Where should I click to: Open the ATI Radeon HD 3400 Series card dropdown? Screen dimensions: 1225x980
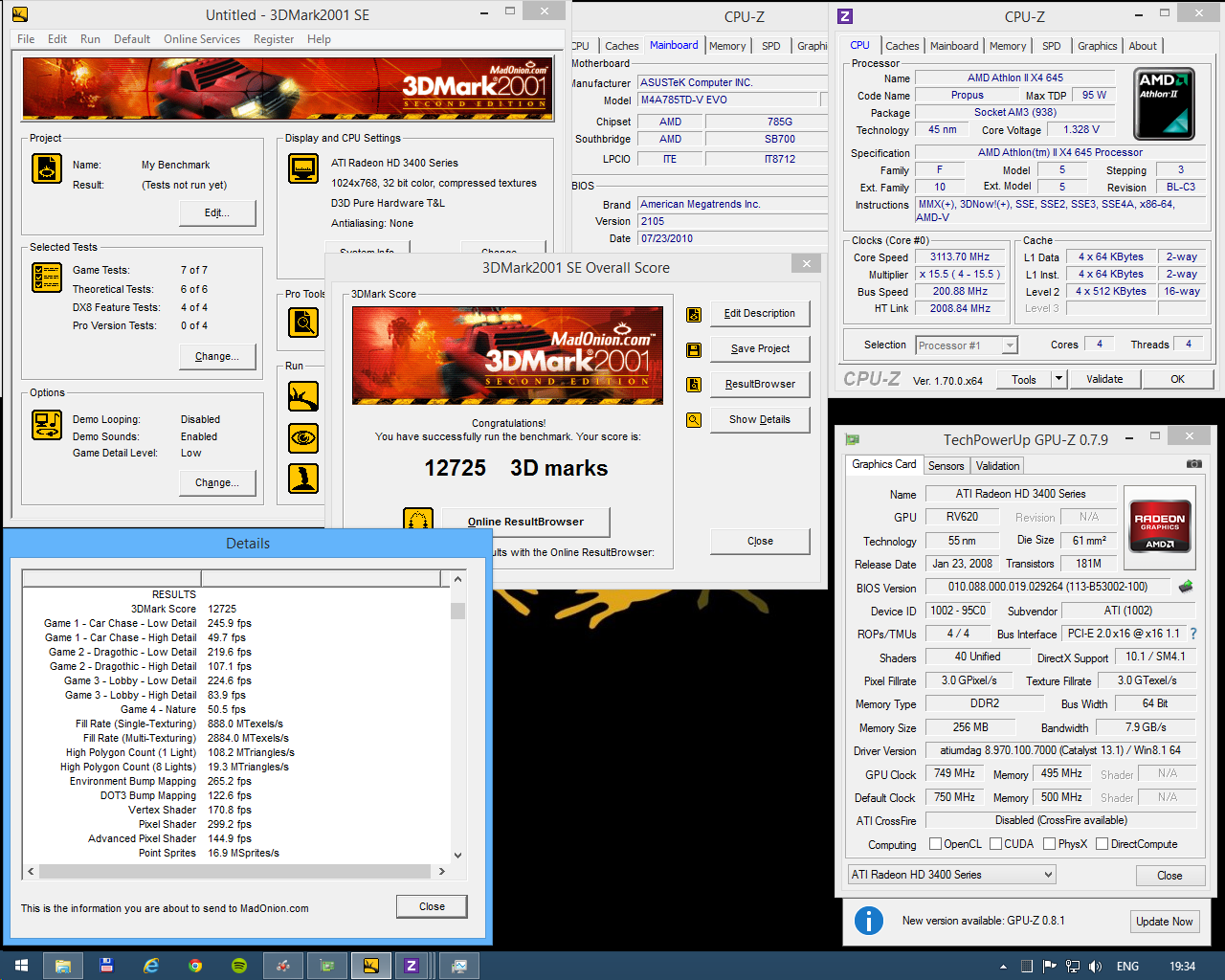pos(951,875)
